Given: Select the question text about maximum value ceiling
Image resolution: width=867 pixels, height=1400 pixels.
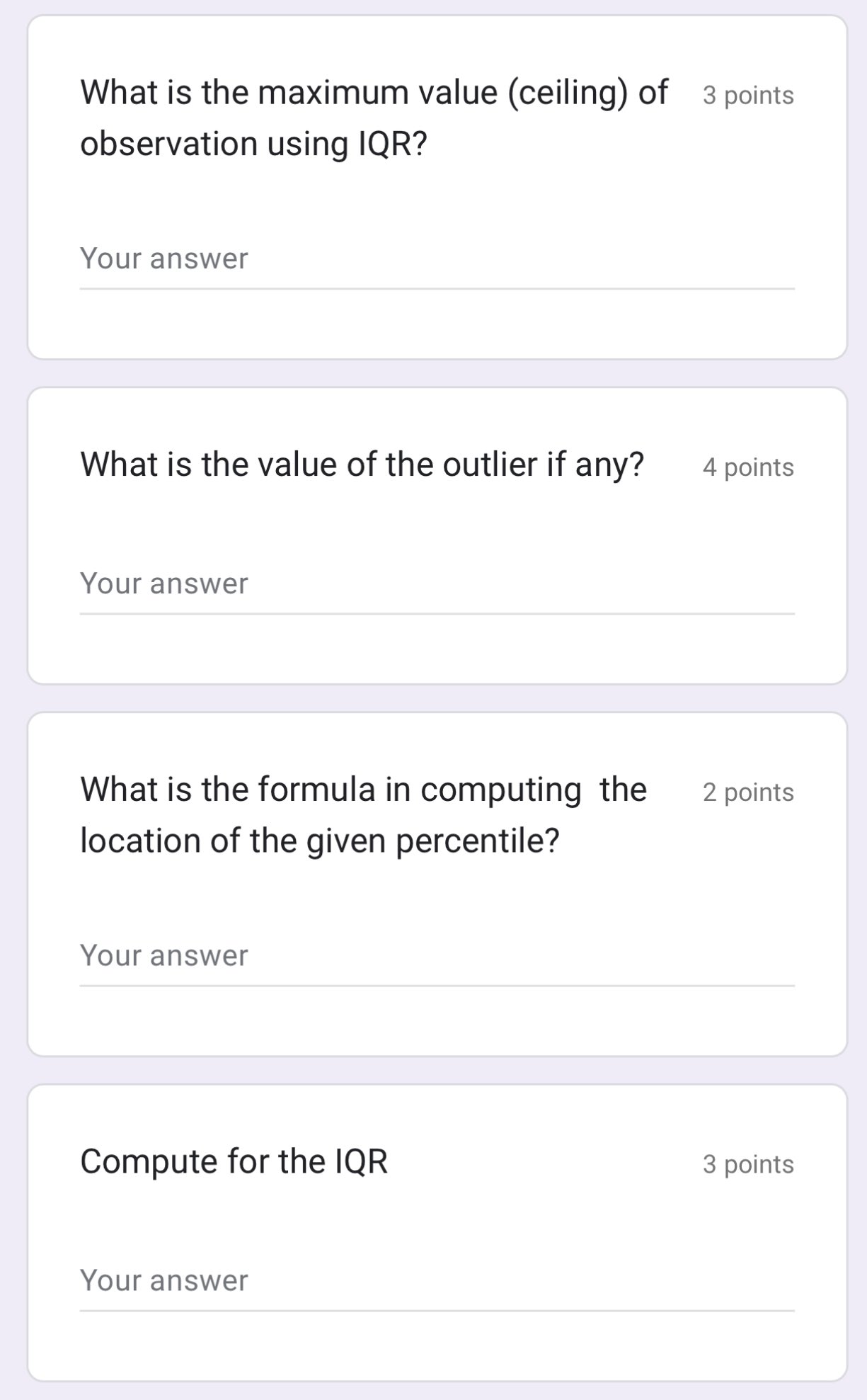Looking at the screenshot, I should tap(375, 117).
